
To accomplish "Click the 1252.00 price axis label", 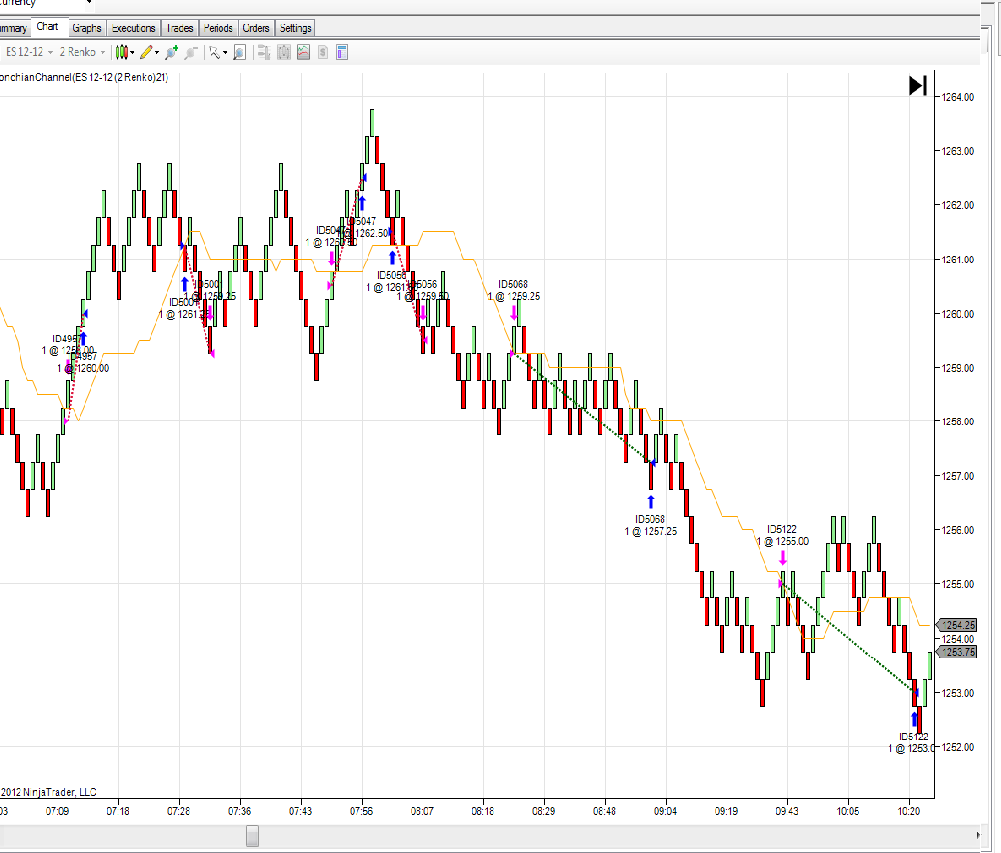I will pyautogui.click(x=958, y=747).
